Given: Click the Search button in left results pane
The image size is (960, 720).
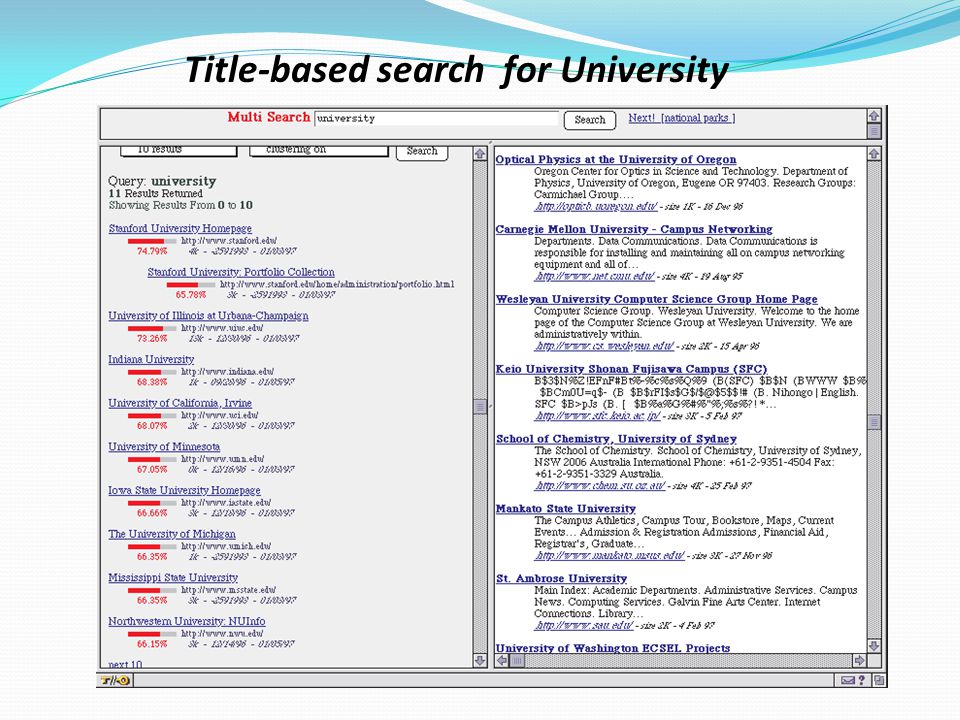Looking at the screenshot, I should (x=422, y=152).
